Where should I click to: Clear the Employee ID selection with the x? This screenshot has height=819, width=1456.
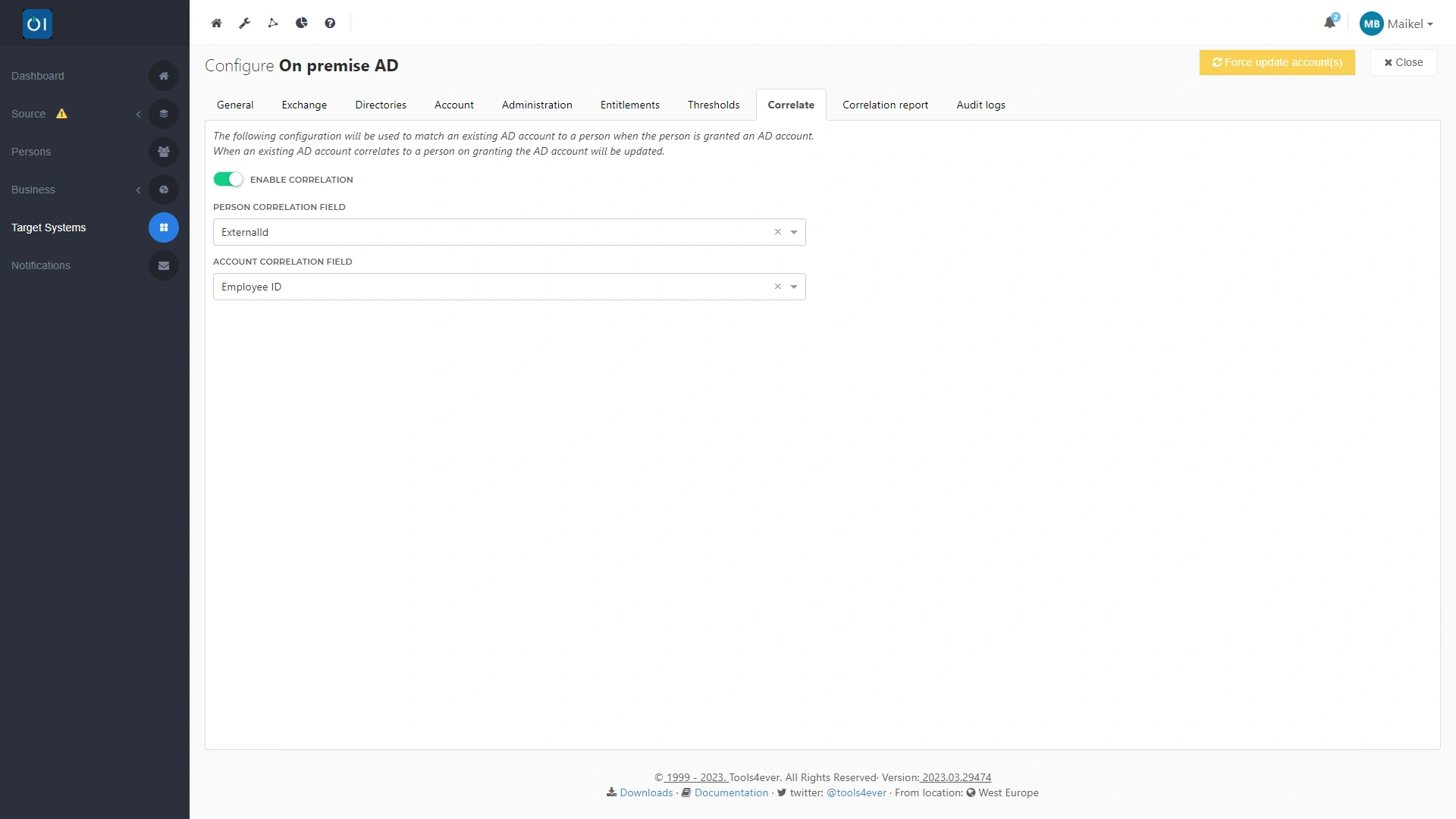pyautogui.click(x=777, y=287)
